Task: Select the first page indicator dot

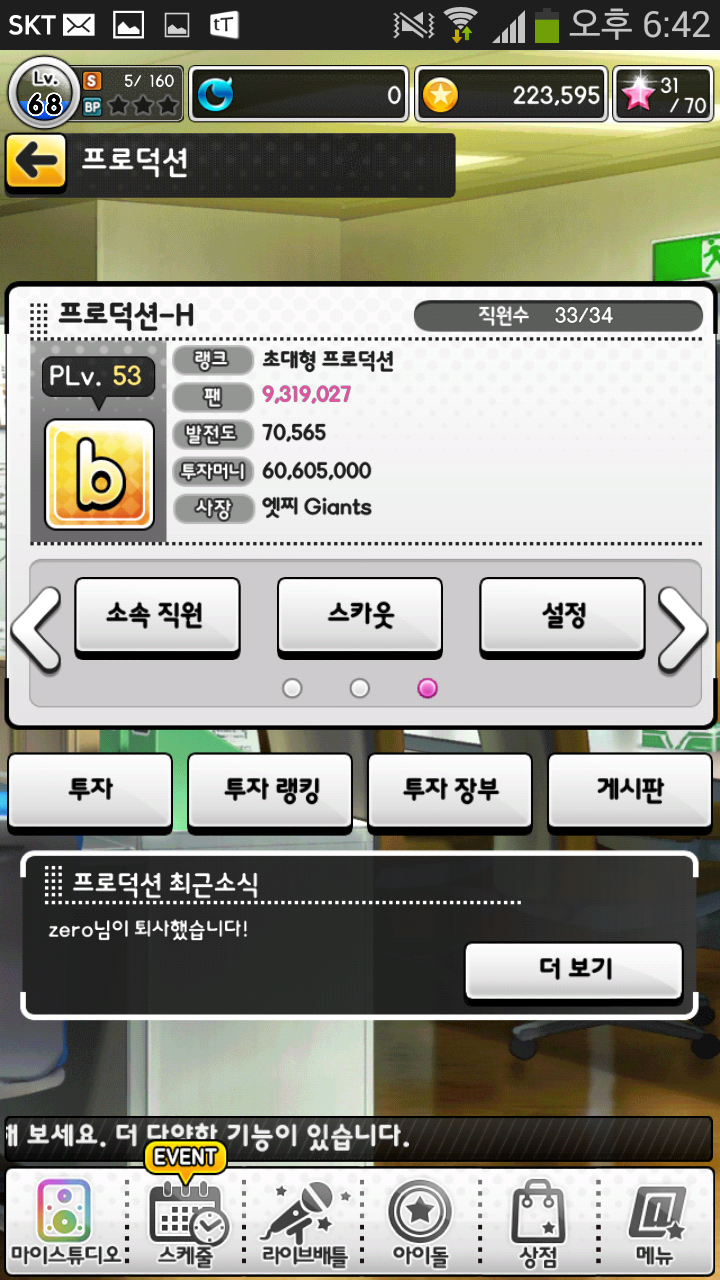Action: [292, 688]
